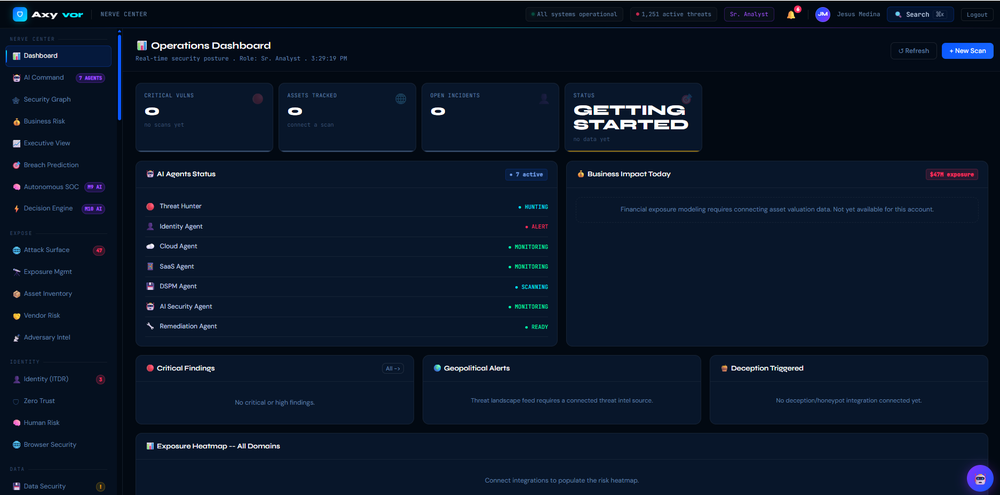Click the Search field
1000x495 pixels.
920,14
